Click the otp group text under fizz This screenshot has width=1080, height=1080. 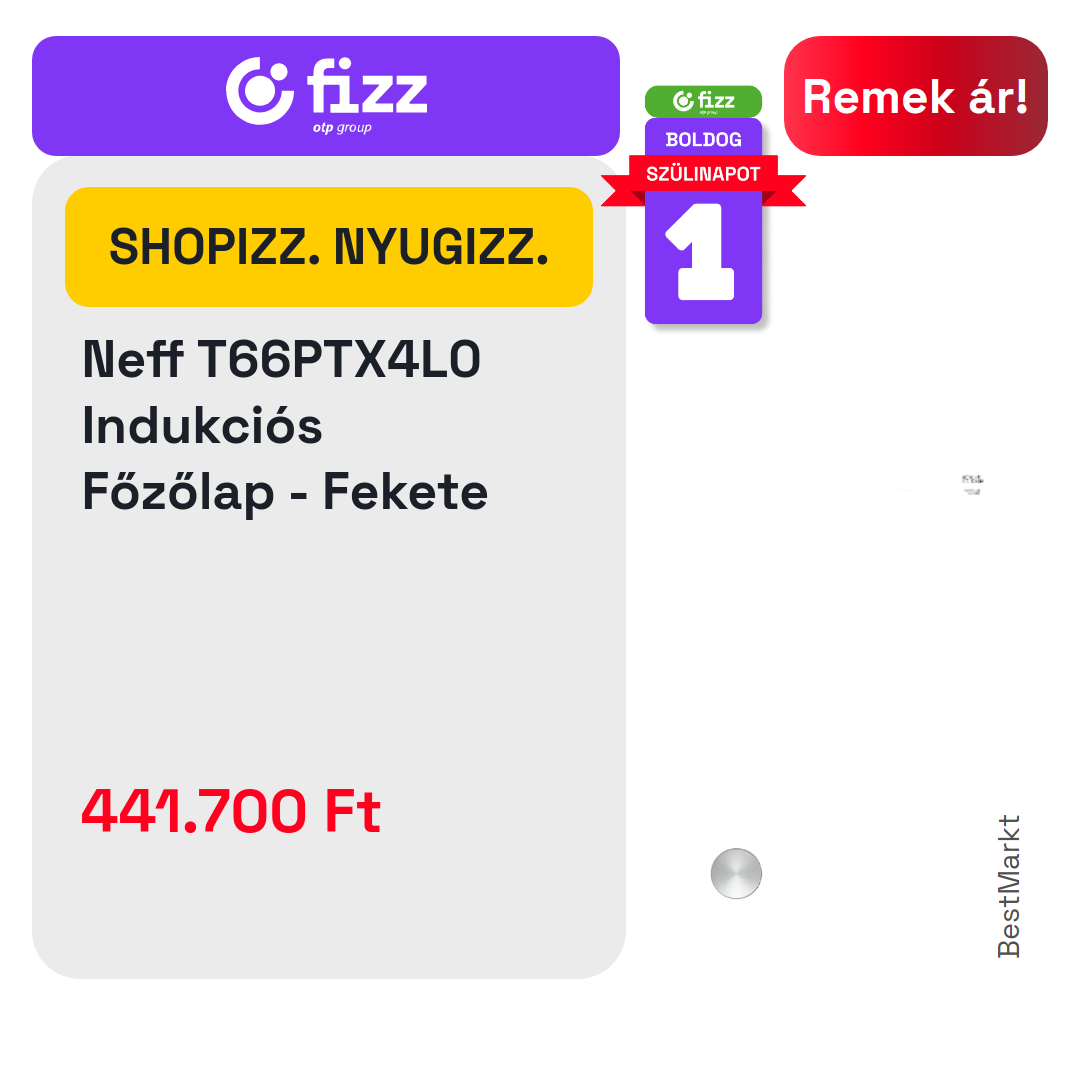click(x=342, y=127)
